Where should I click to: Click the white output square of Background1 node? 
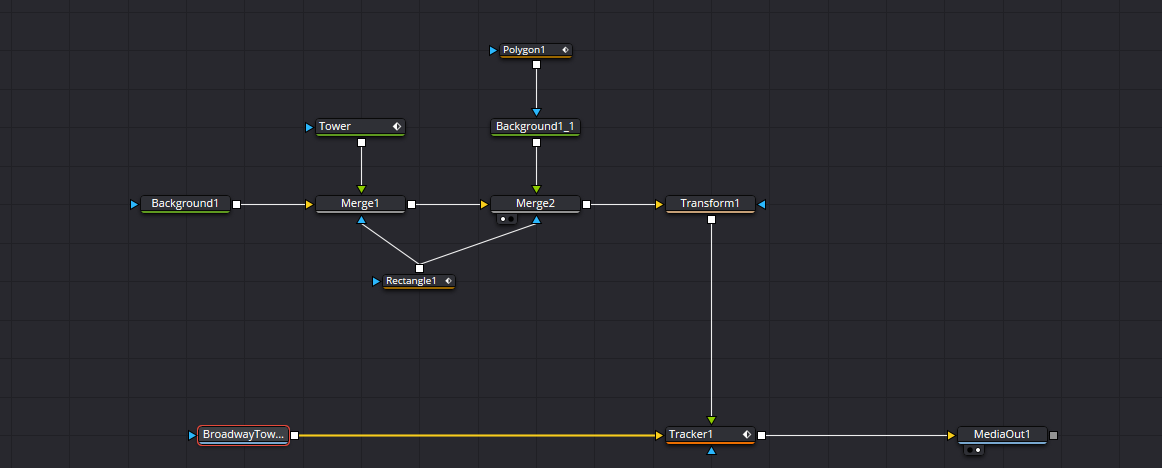(236, 204)
